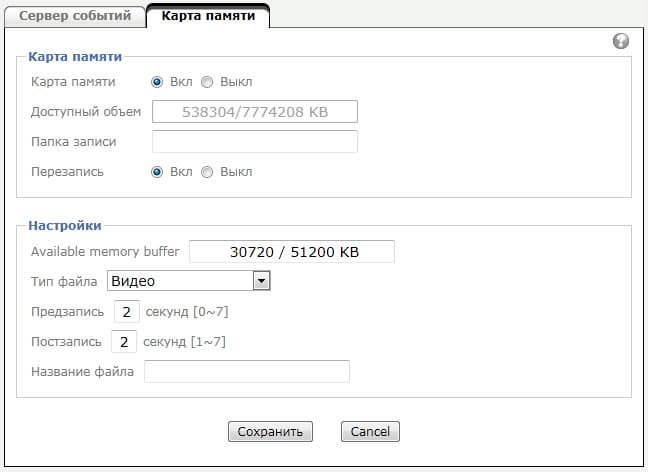The image size is (648, 472).
Task: Click the Предзапись label
Action: coord(67,312)
